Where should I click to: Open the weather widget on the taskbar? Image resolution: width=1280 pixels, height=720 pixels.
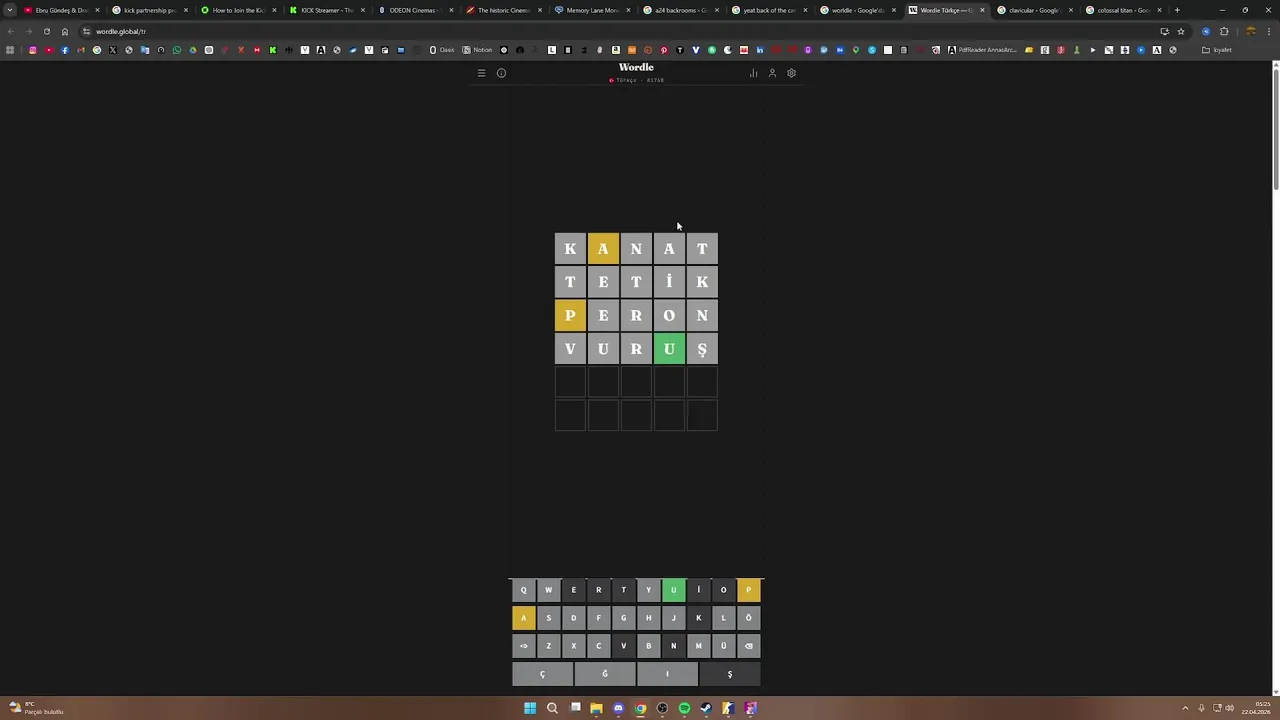coord(35,708)
